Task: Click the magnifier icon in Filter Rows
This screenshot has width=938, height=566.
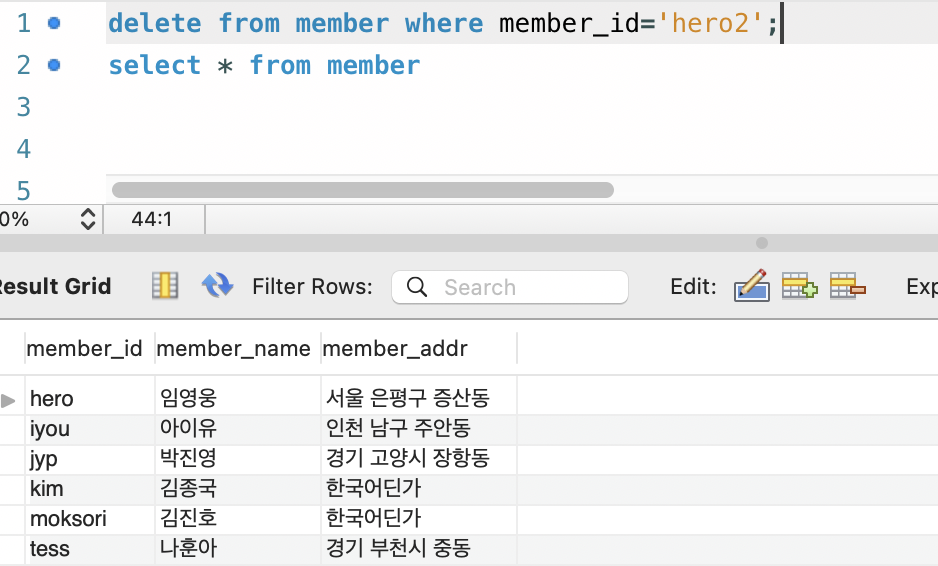Action: point(417,287)
